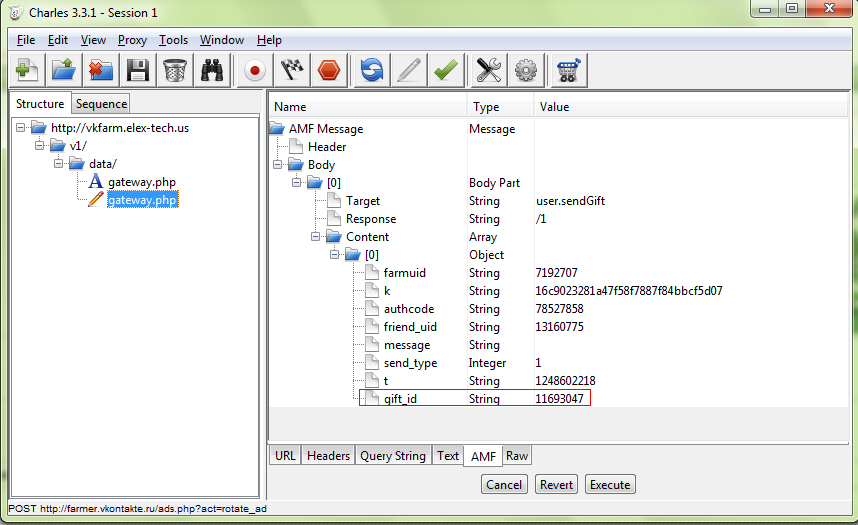
Task: Open the File menu
Action: tap(26, 40)
